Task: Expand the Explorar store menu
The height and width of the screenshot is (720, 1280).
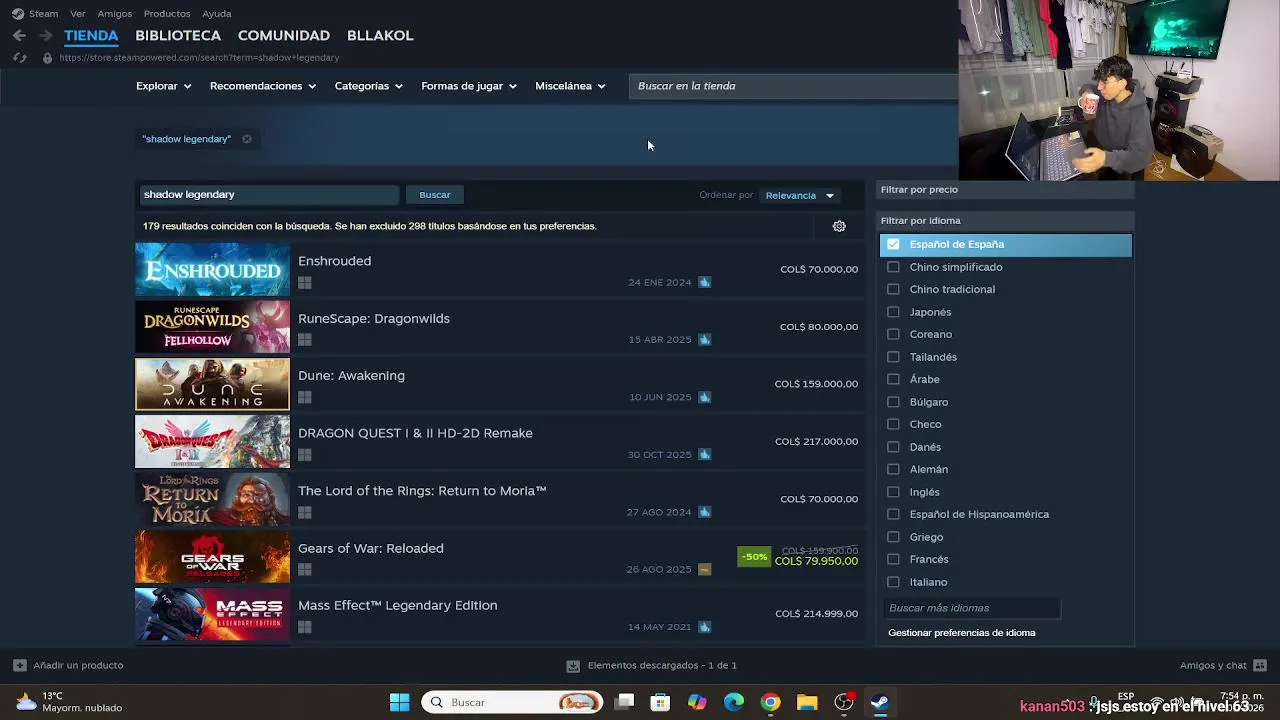Action: 163,86
